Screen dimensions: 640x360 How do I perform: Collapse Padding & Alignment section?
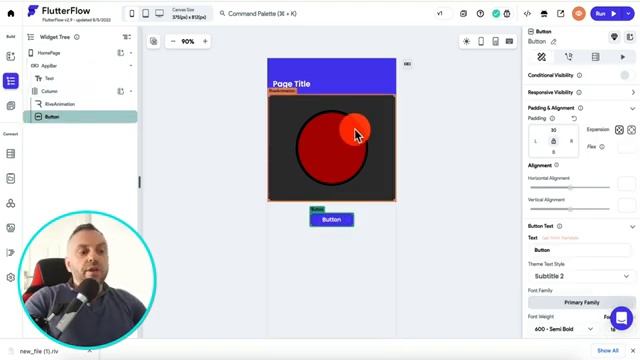point(632,109)
